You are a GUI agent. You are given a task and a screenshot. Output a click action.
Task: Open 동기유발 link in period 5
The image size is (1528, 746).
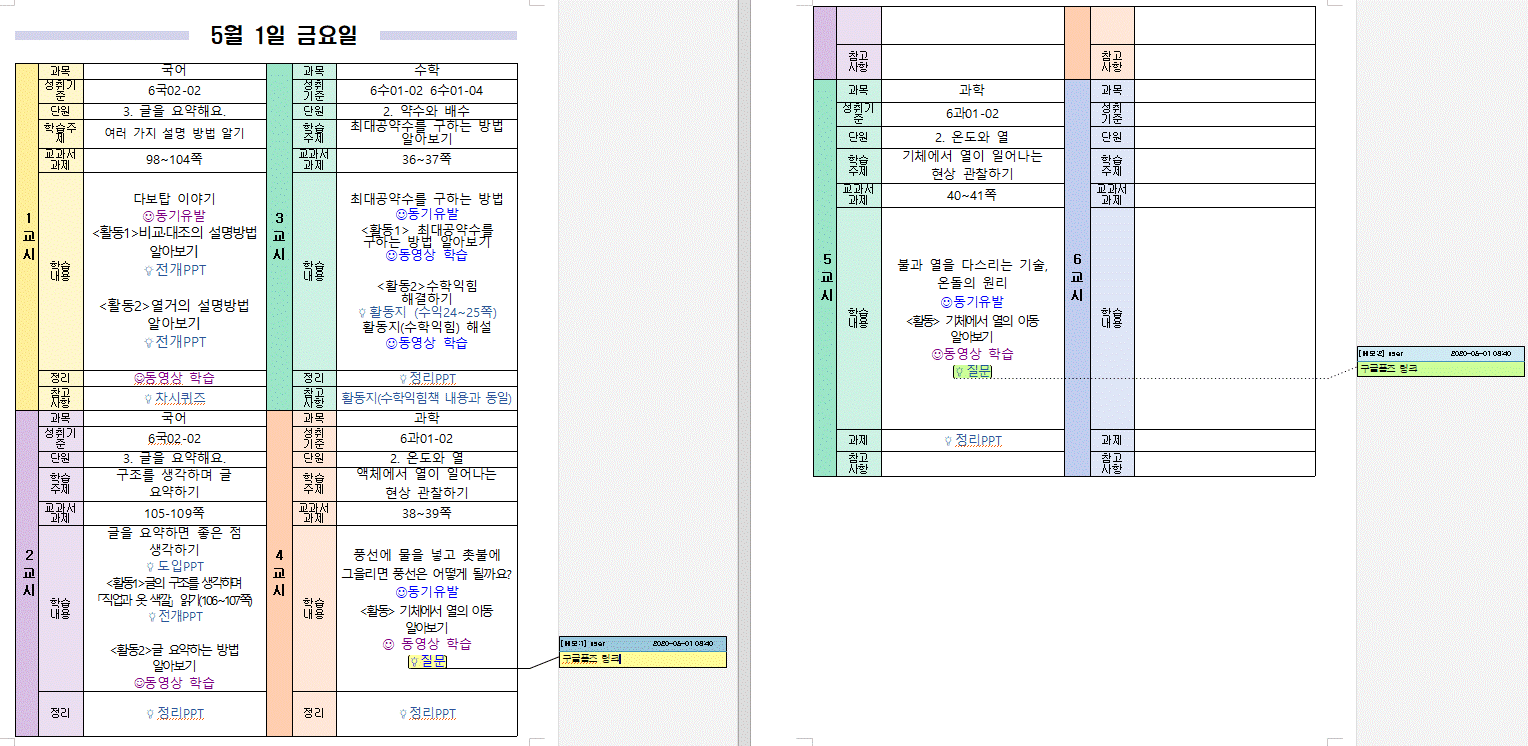point(973,301)
